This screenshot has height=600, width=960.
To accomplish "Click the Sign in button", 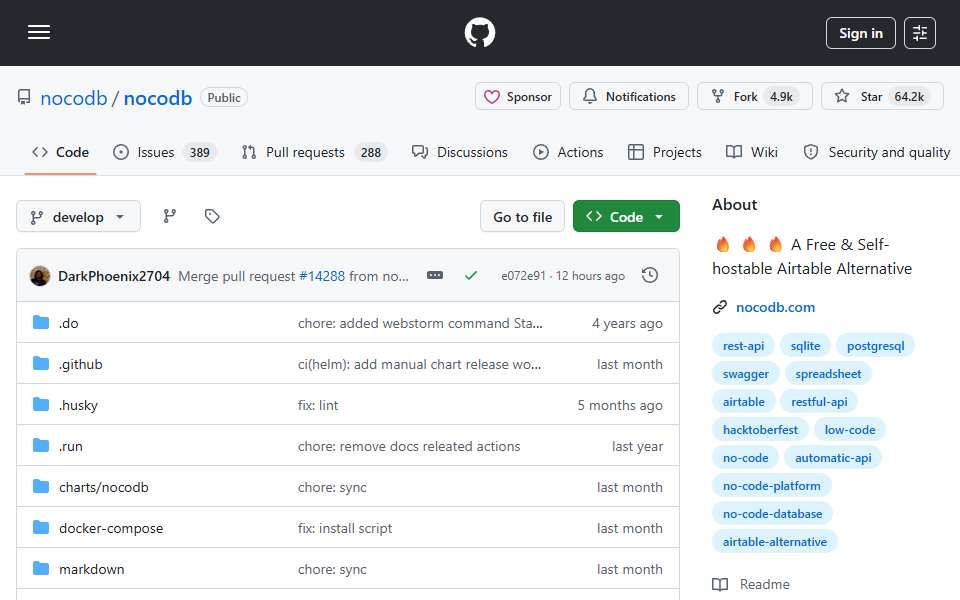I will pos(860,33).
